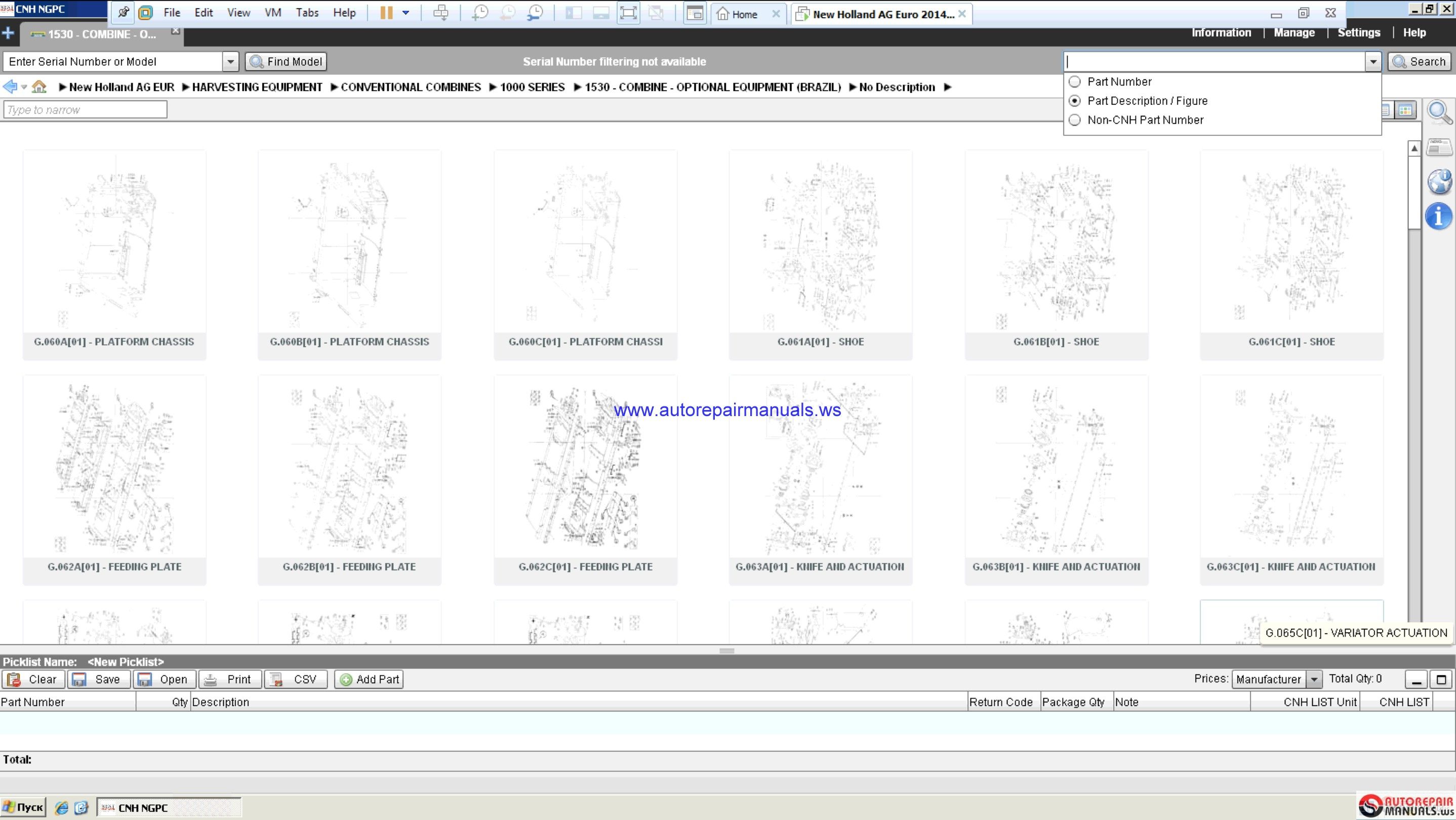Open the serial number or model dropdown
The image size is (1456, 820).
coord(230,62)
